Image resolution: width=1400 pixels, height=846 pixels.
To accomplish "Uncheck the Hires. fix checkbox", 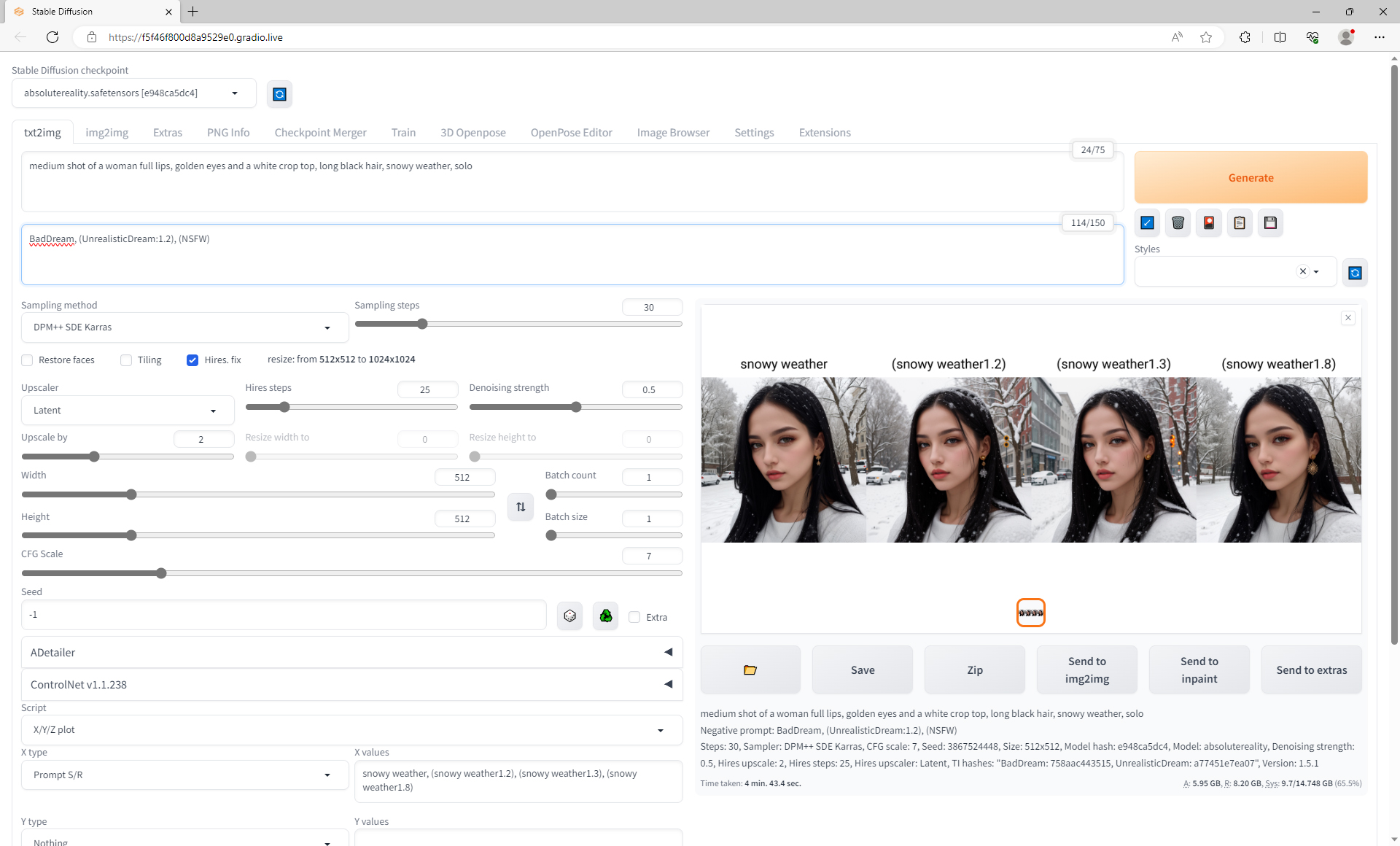I will point(192,360).
